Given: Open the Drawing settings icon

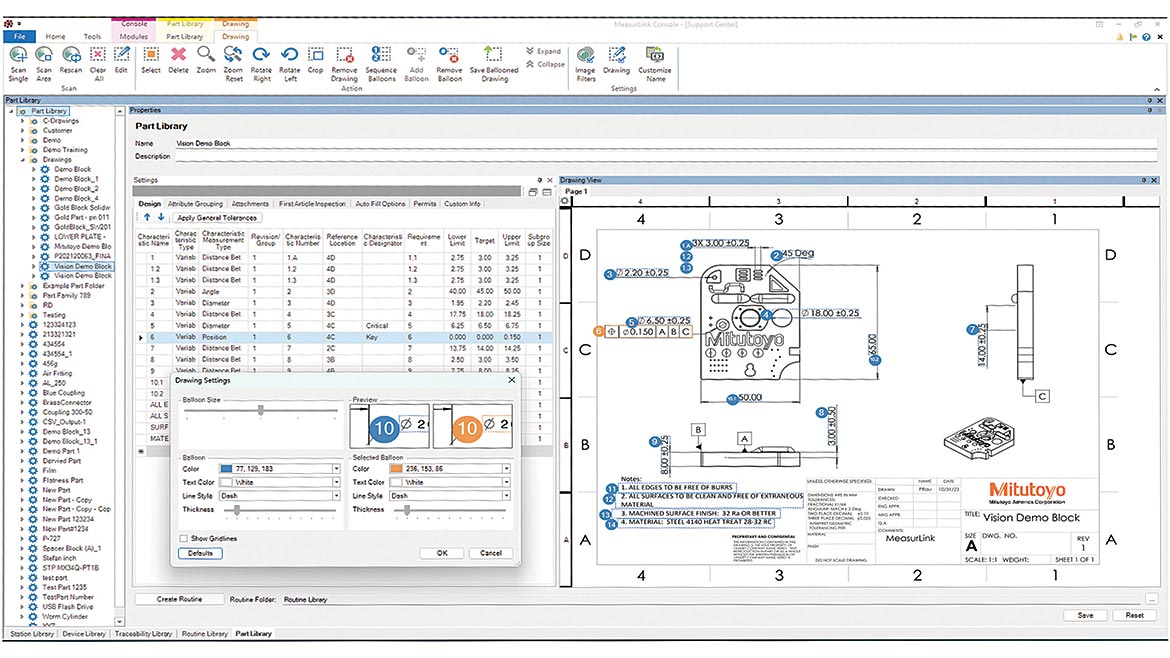Looking at the screenshot, I should 616,54.
